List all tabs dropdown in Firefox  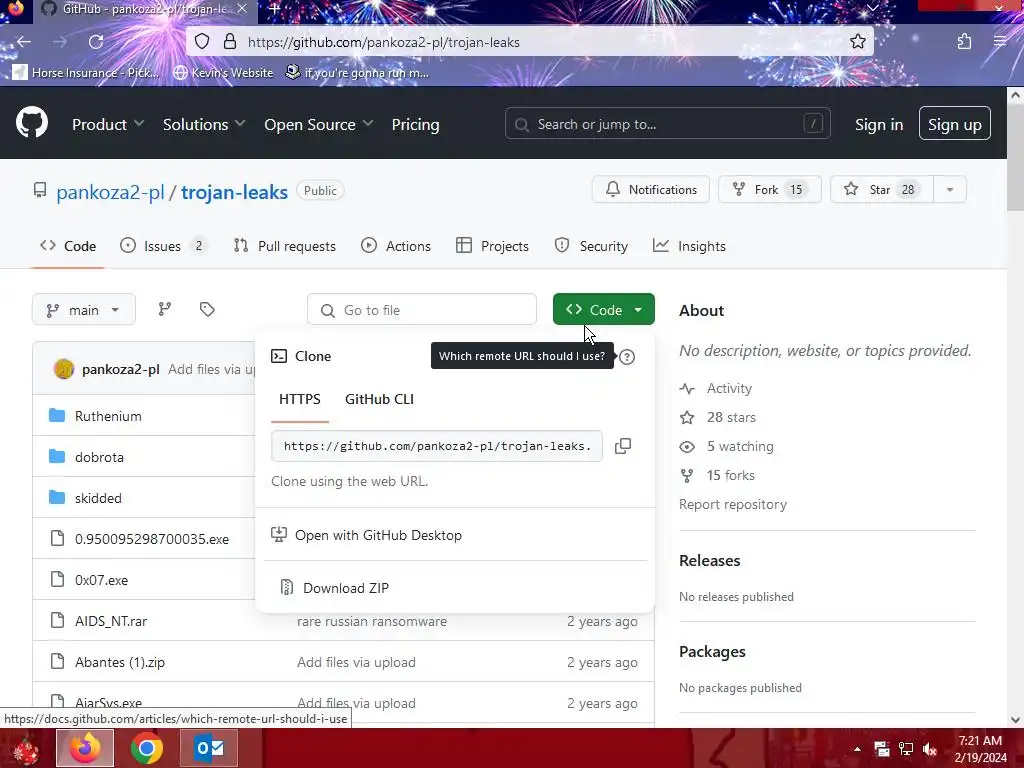point(872,8)
